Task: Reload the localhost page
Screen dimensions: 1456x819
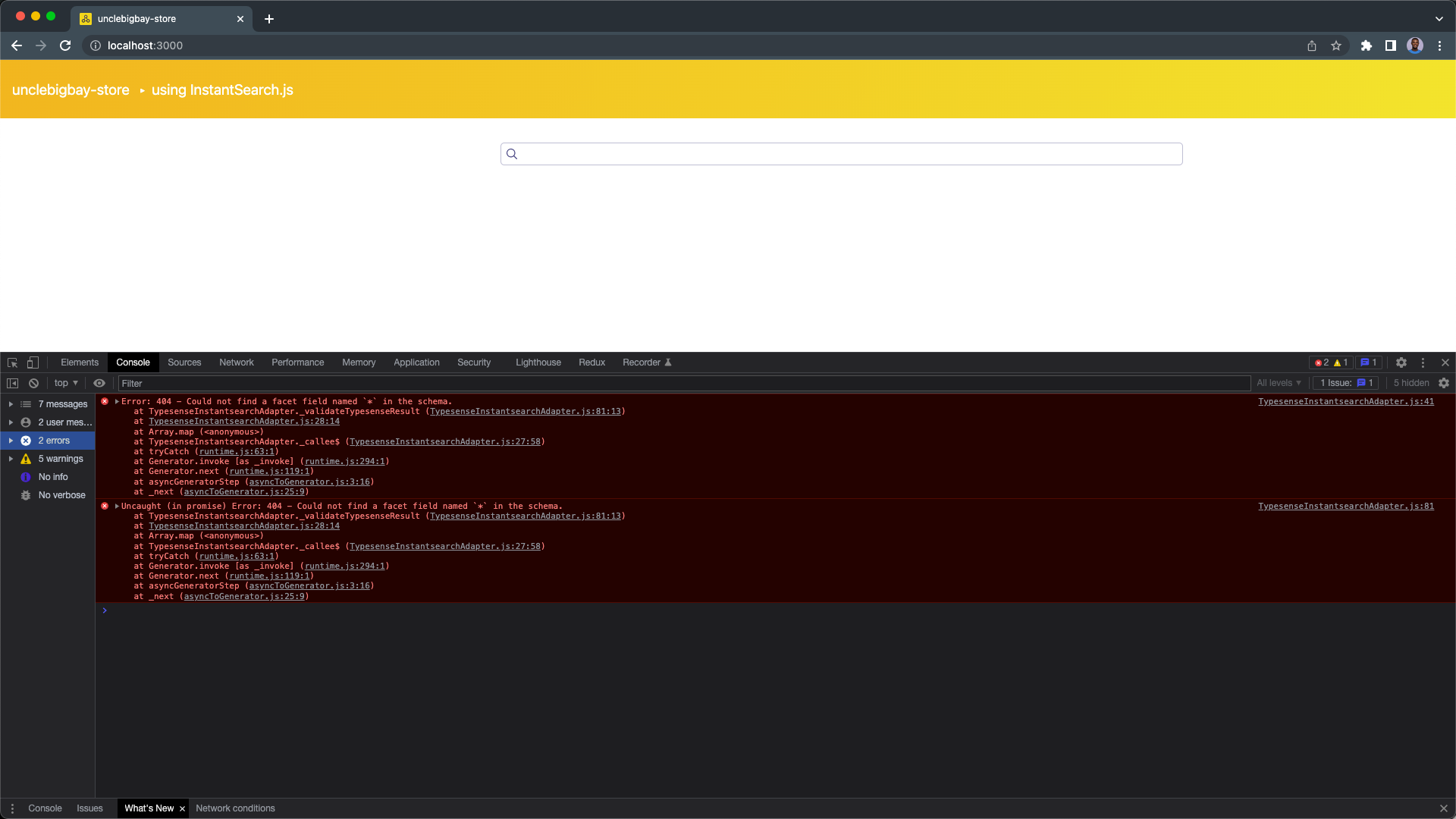Action: coord(65,45)
